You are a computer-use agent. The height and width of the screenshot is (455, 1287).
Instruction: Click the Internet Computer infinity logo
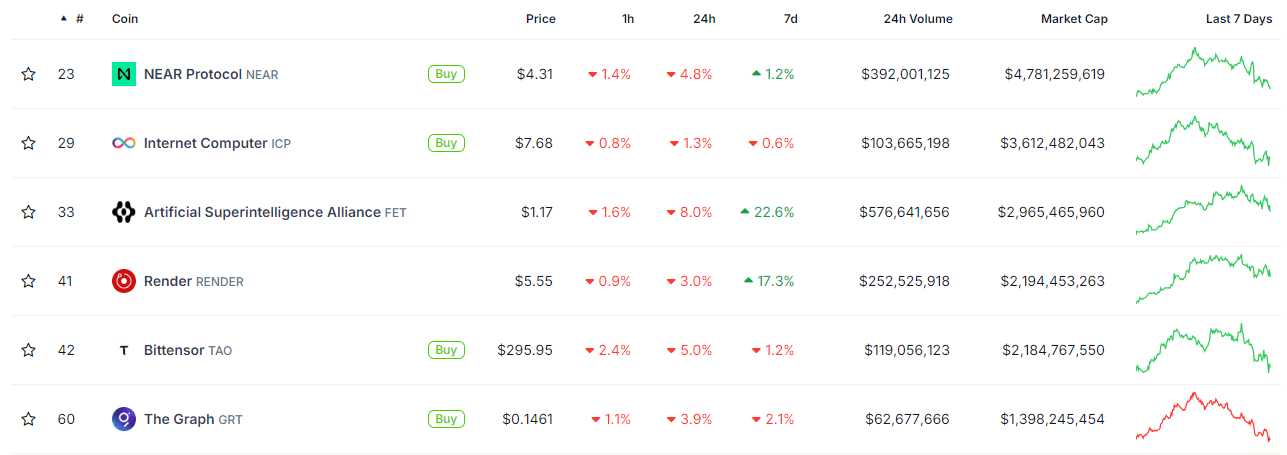coord(124,143)
